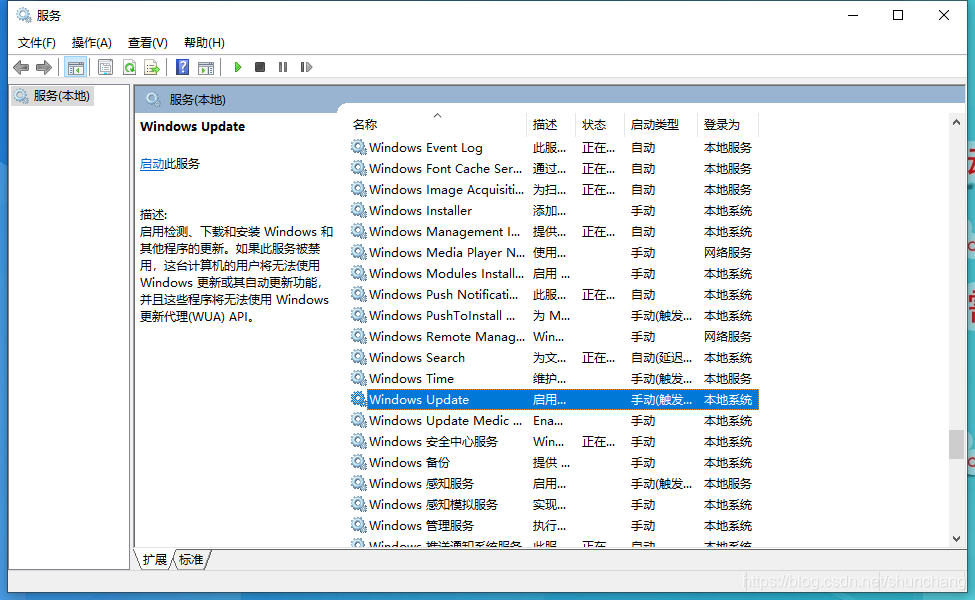Open the 操作(A) menu
This screenshot has width=975, height=600.
(x=91, y=43)
